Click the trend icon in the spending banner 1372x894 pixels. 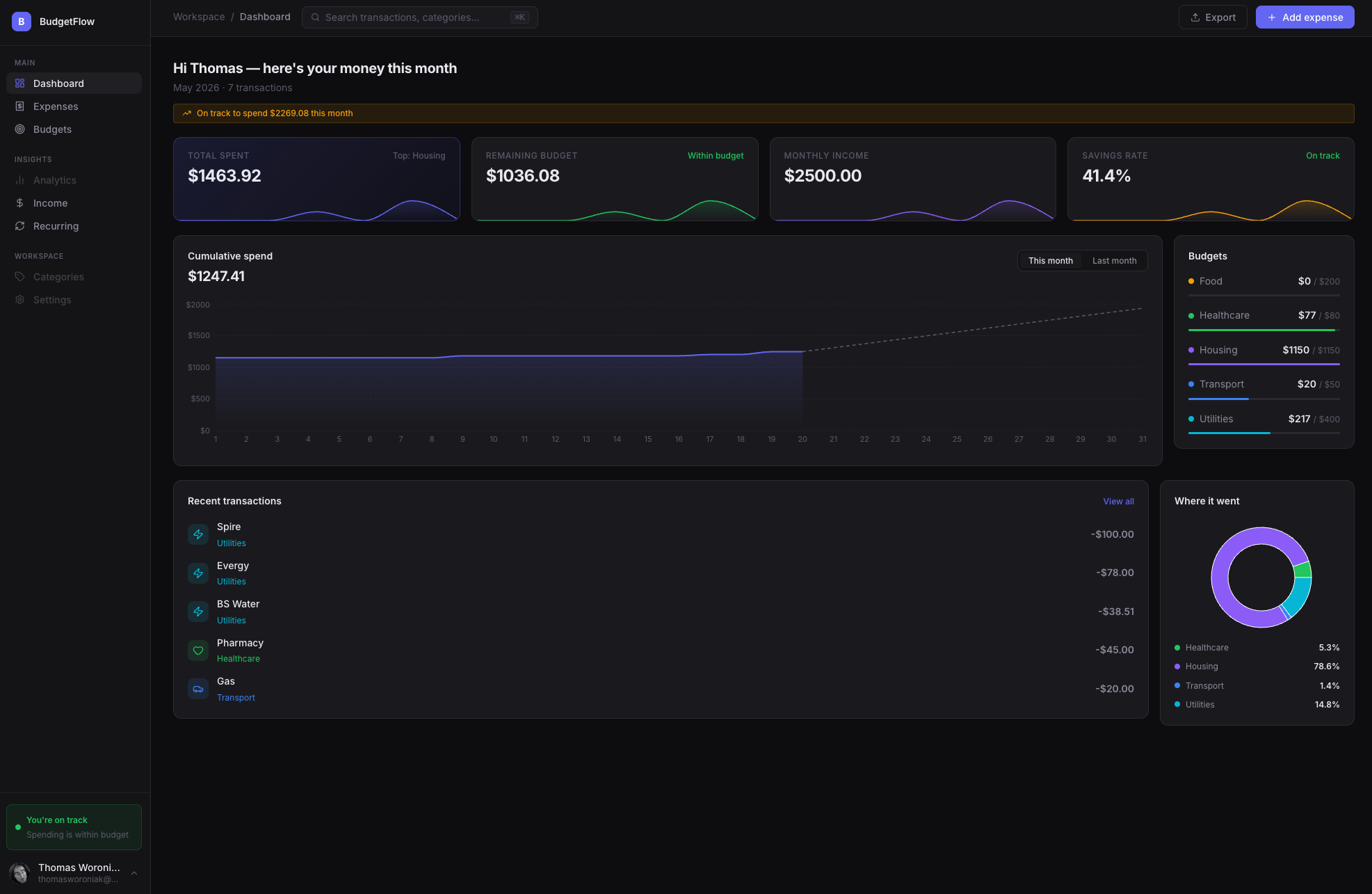coord(187,113)
